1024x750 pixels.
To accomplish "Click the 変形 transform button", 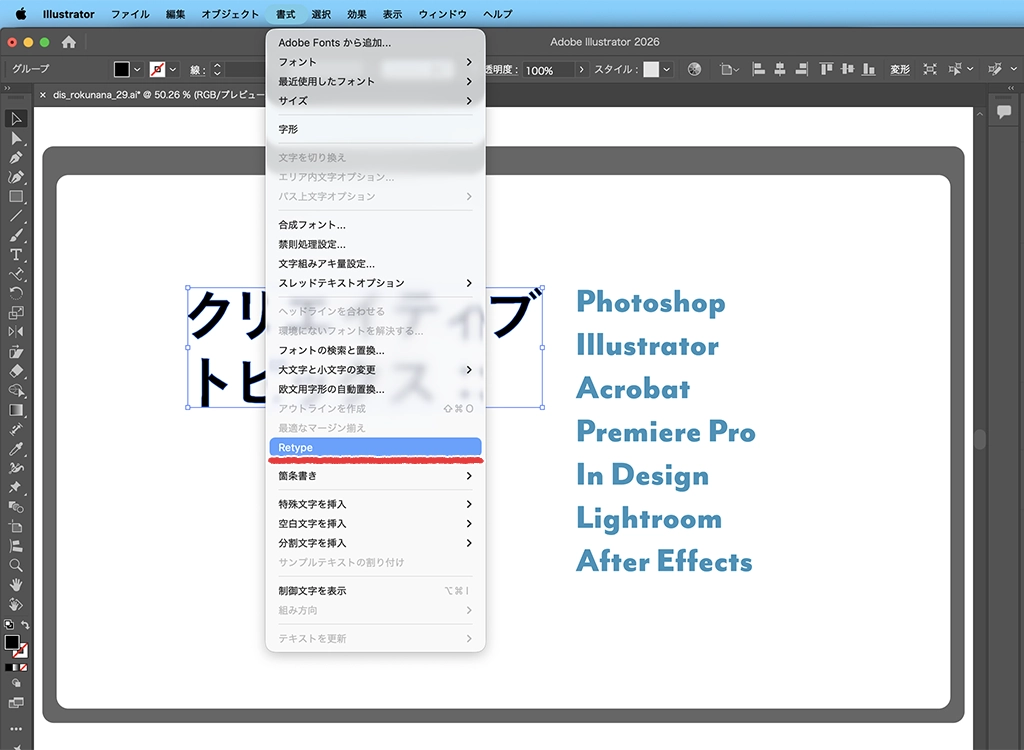I will [900, 70].
